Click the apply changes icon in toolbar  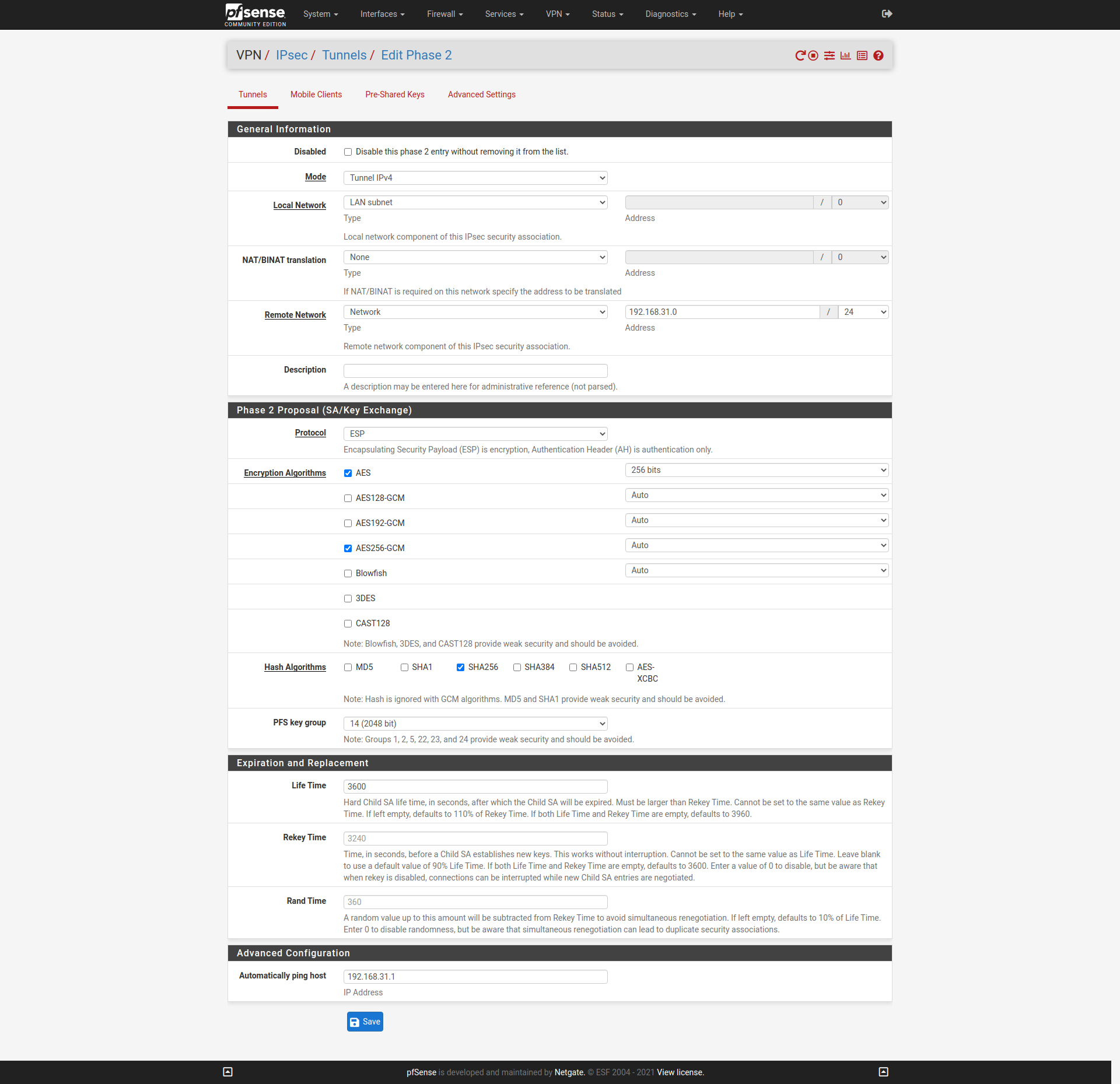click(x=801, y=56)
